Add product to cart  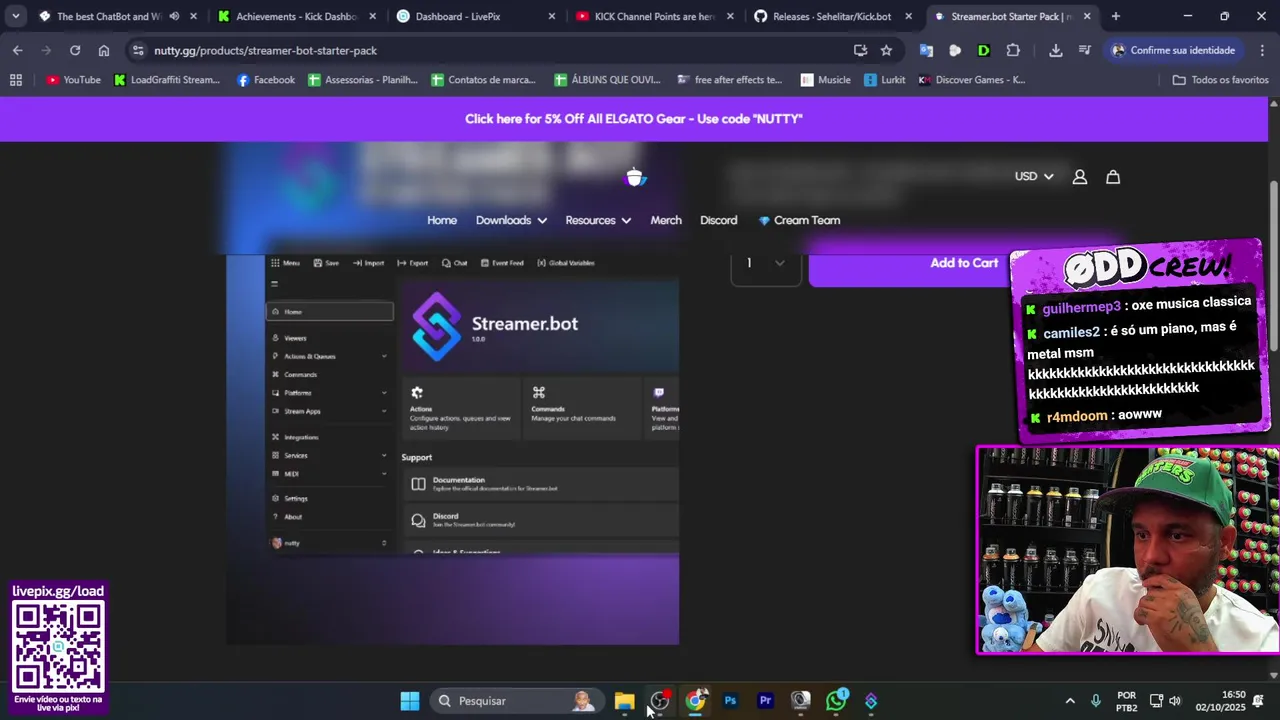964,263
